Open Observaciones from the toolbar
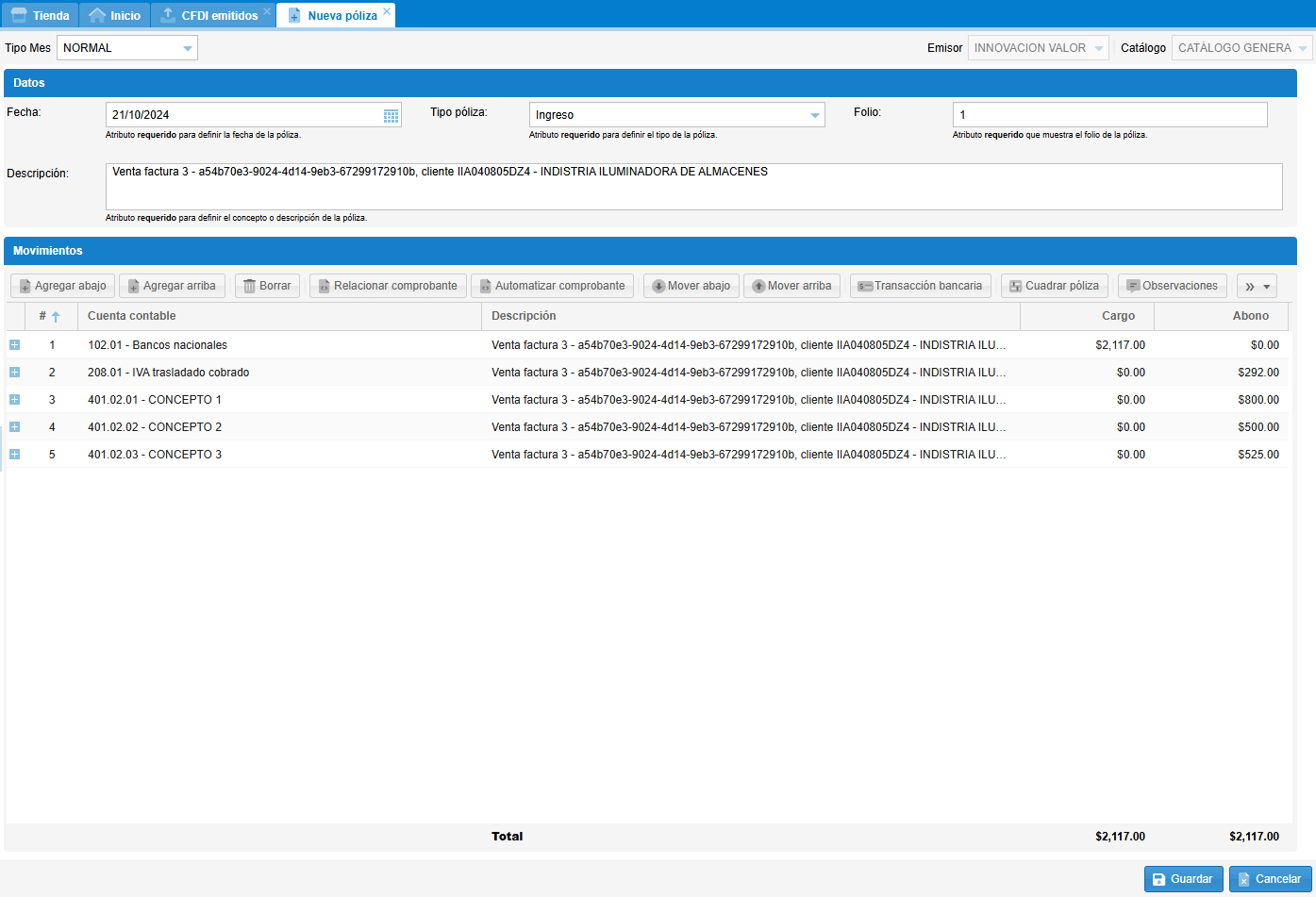The image size is (1316, 897). (1172, 286)
